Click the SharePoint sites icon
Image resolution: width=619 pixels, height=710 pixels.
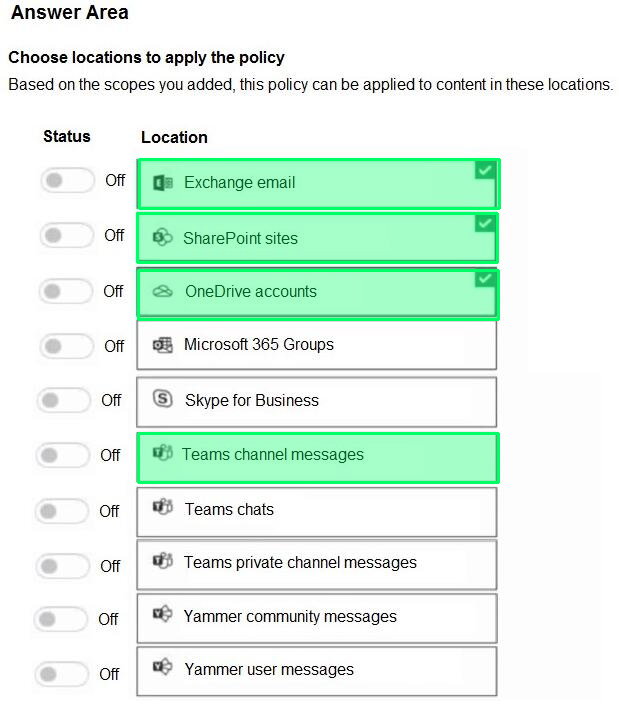[163, 237]
